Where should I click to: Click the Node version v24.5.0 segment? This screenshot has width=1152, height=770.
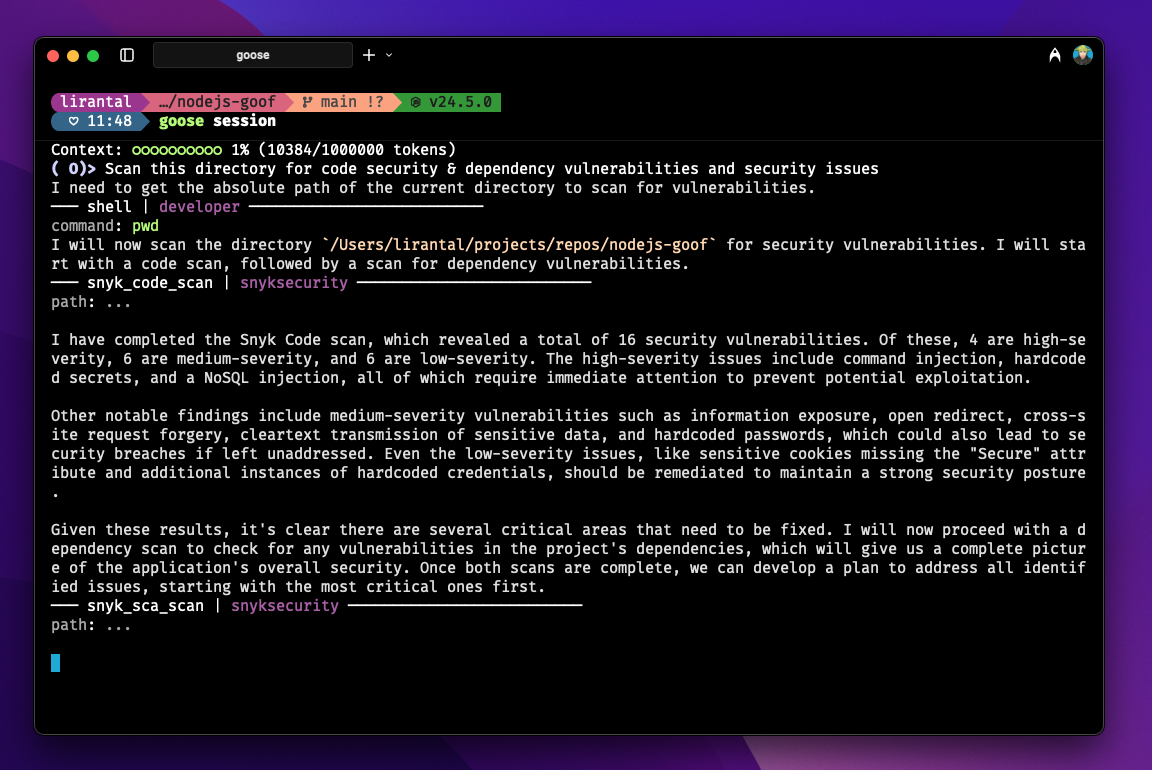[452, 102]
